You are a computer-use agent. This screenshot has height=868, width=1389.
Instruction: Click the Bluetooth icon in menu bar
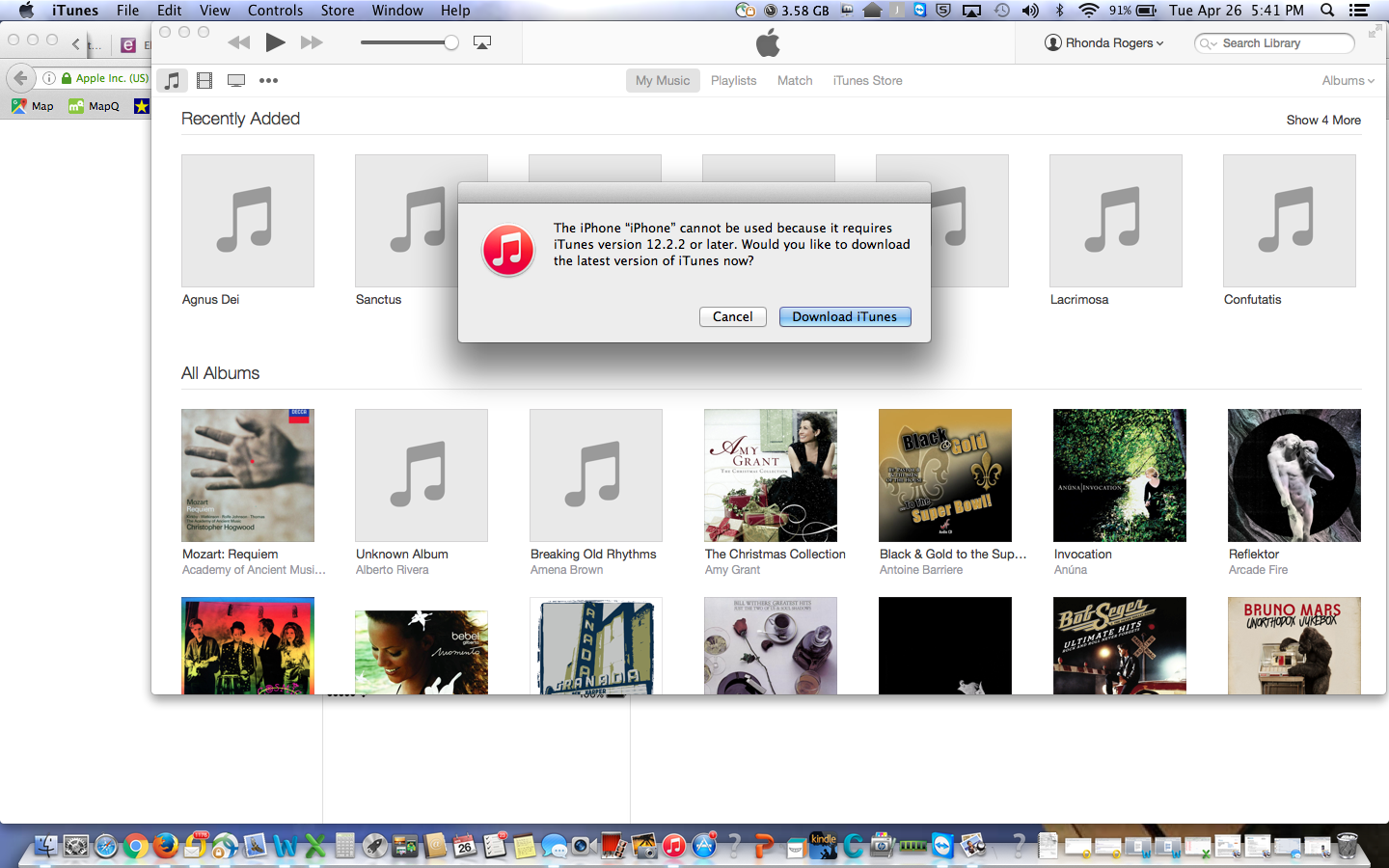1059,11
